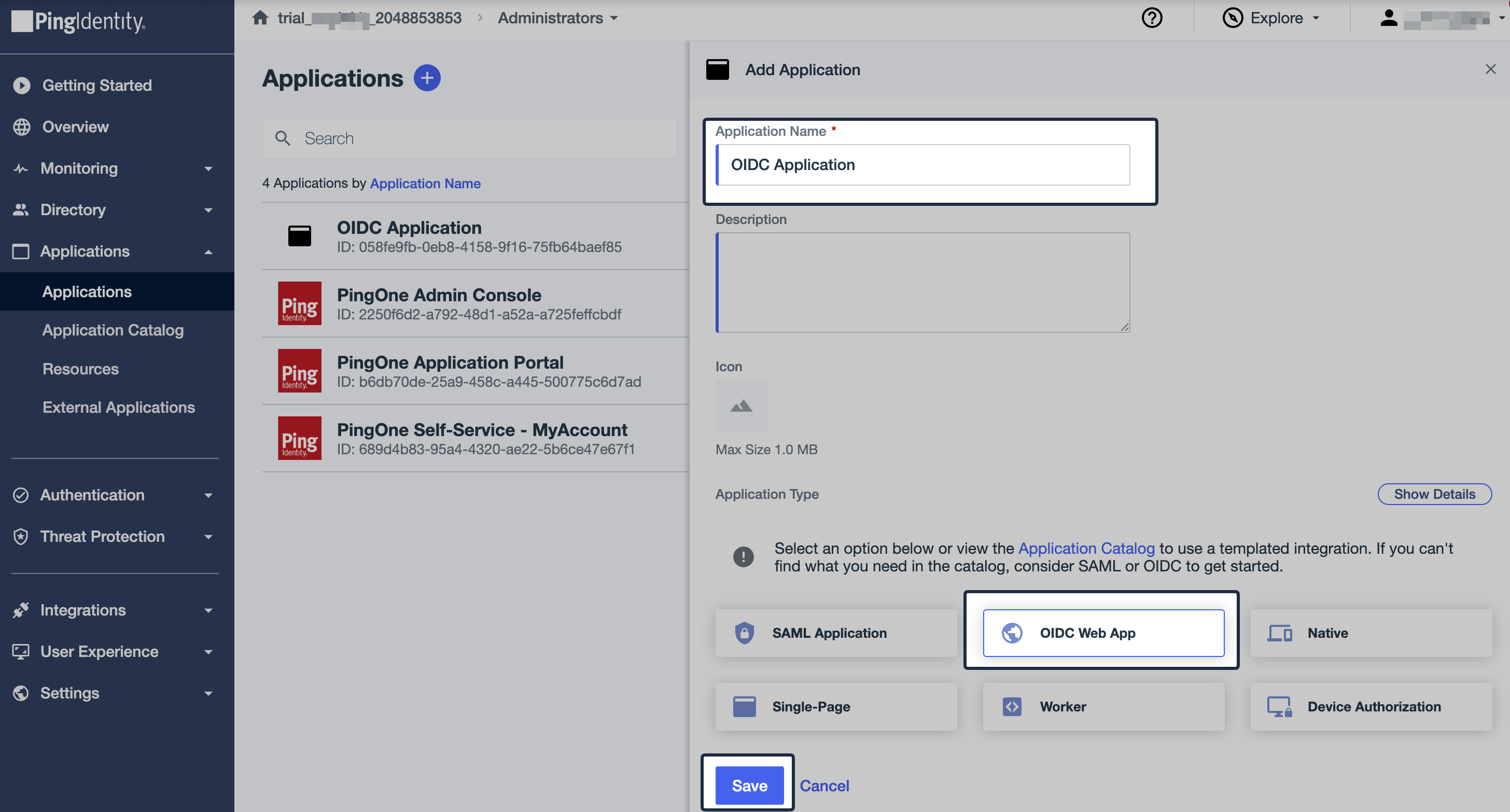Click the Add Application plus icon

[427, 77]
